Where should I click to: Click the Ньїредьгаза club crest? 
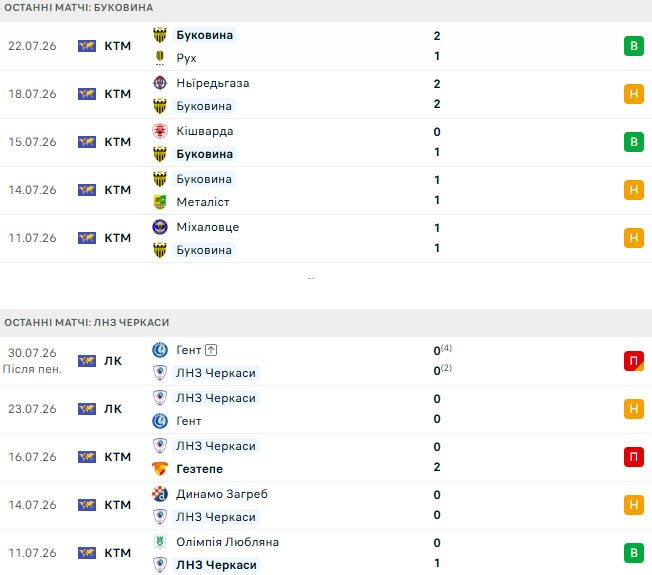pyautogui.click(x=160, y=83)
